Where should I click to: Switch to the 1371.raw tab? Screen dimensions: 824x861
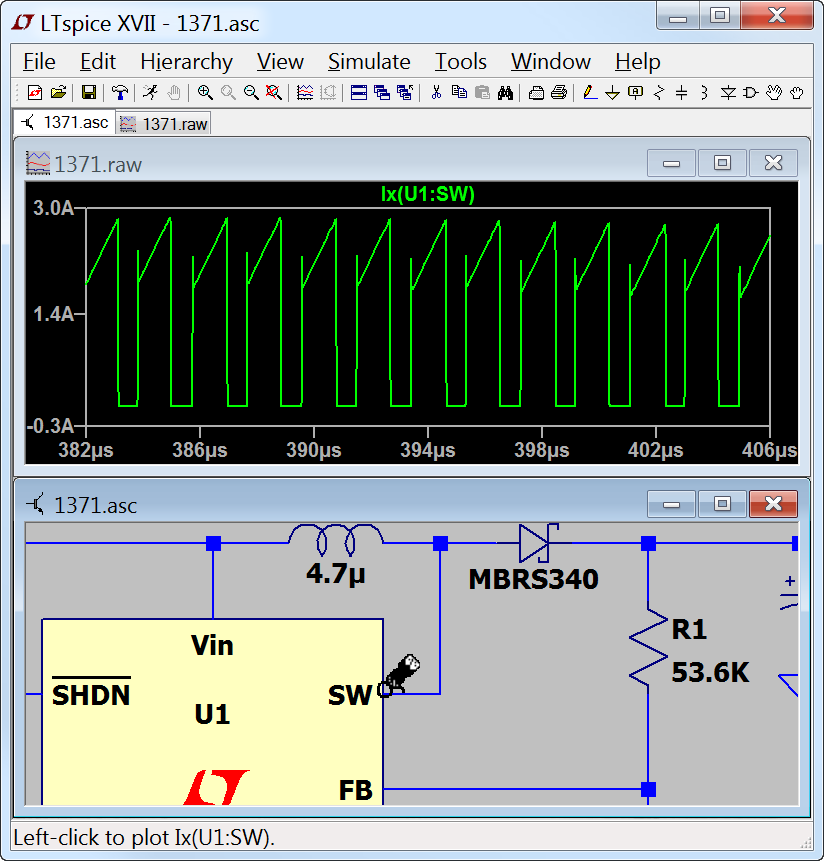click(164, 123)
